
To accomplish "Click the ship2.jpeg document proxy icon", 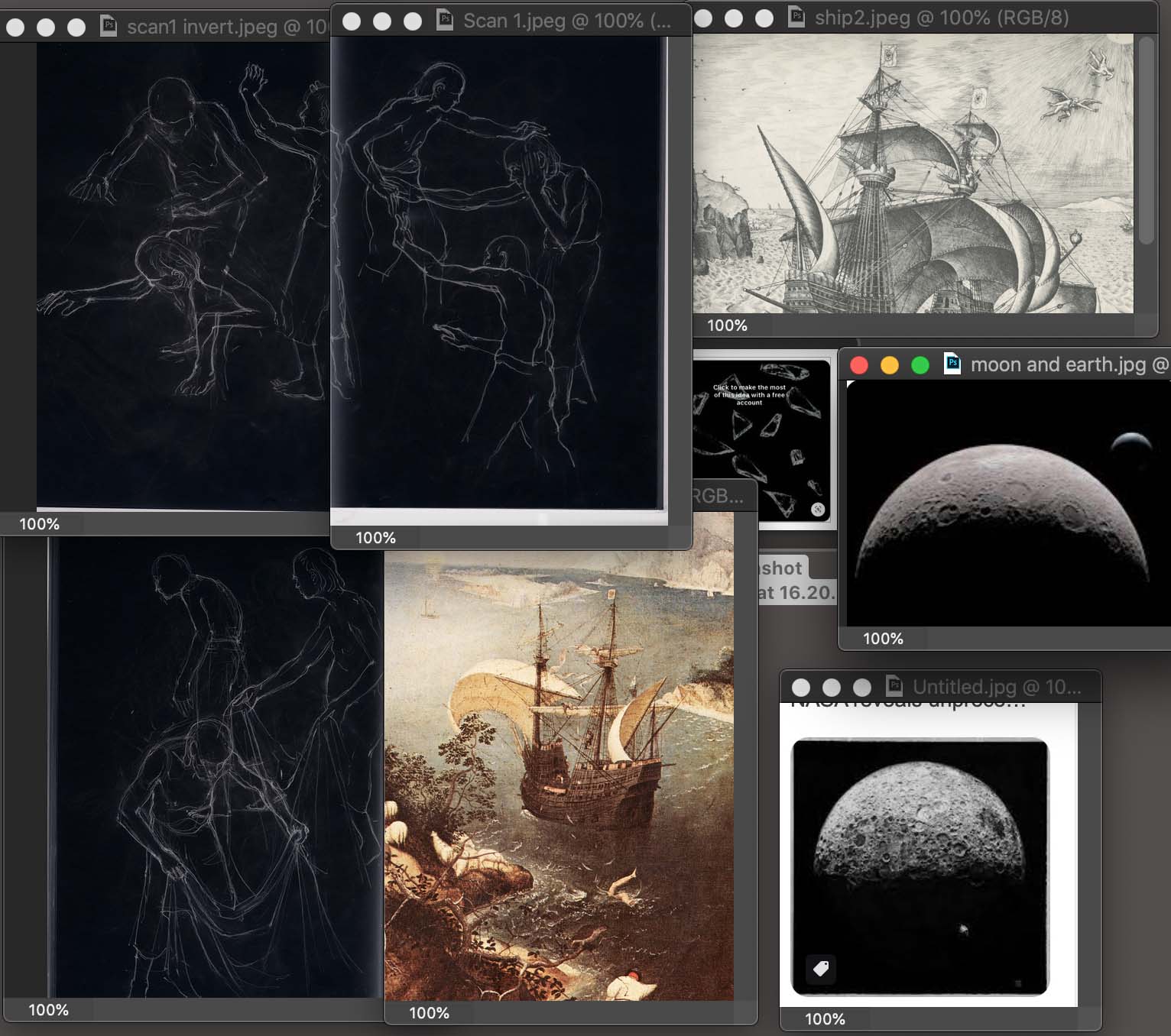I will tap(796, 18).
